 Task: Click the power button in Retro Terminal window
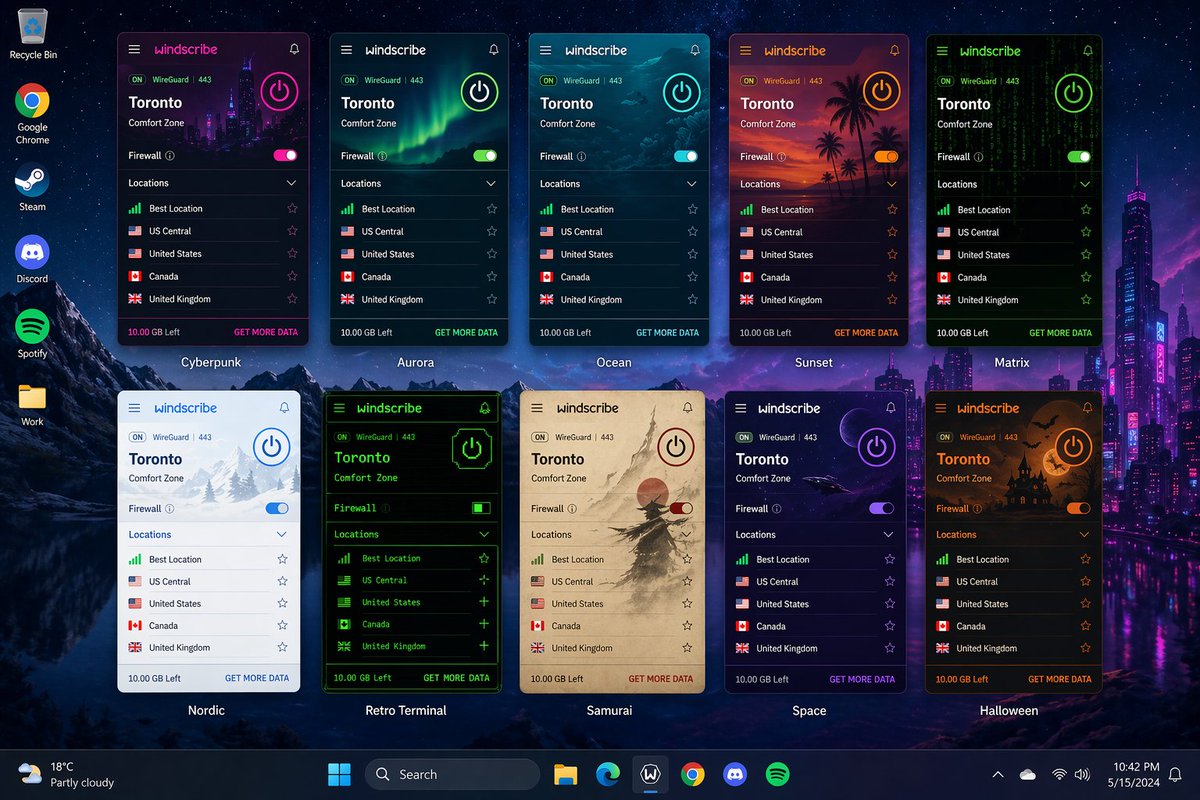click(472, 449)
